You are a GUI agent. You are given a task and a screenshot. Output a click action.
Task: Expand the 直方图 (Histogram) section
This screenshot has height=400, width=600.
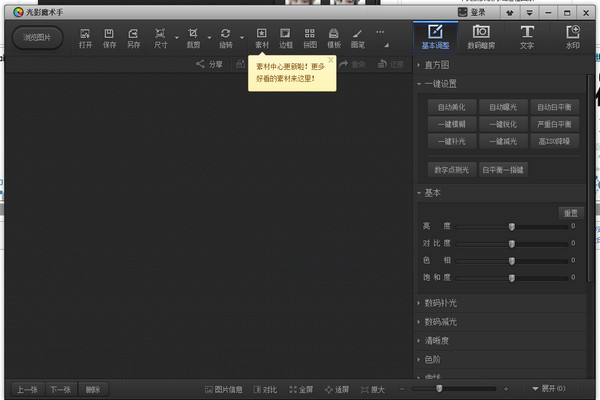[x=438, y=63]
